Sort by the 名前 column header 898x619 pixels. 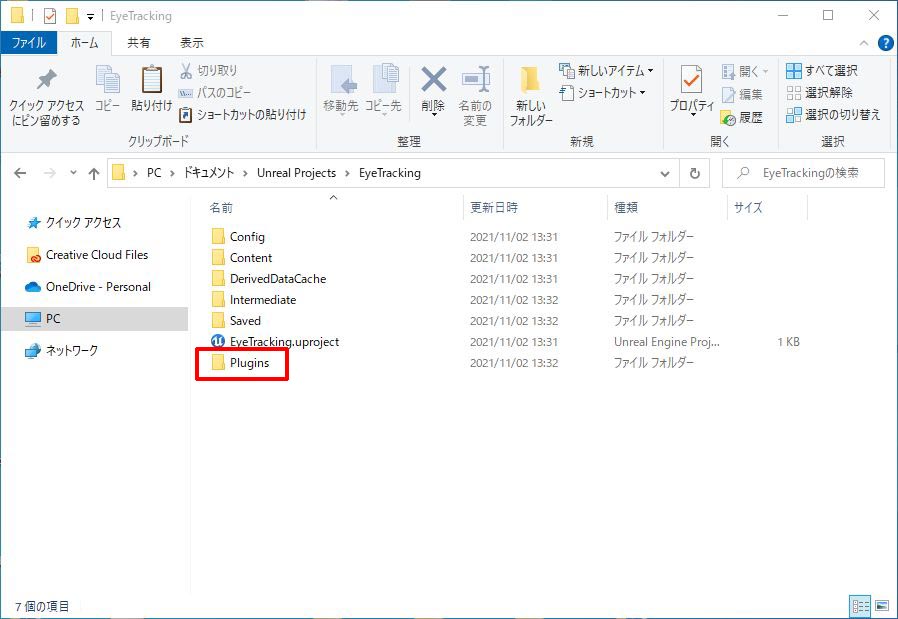220,208
